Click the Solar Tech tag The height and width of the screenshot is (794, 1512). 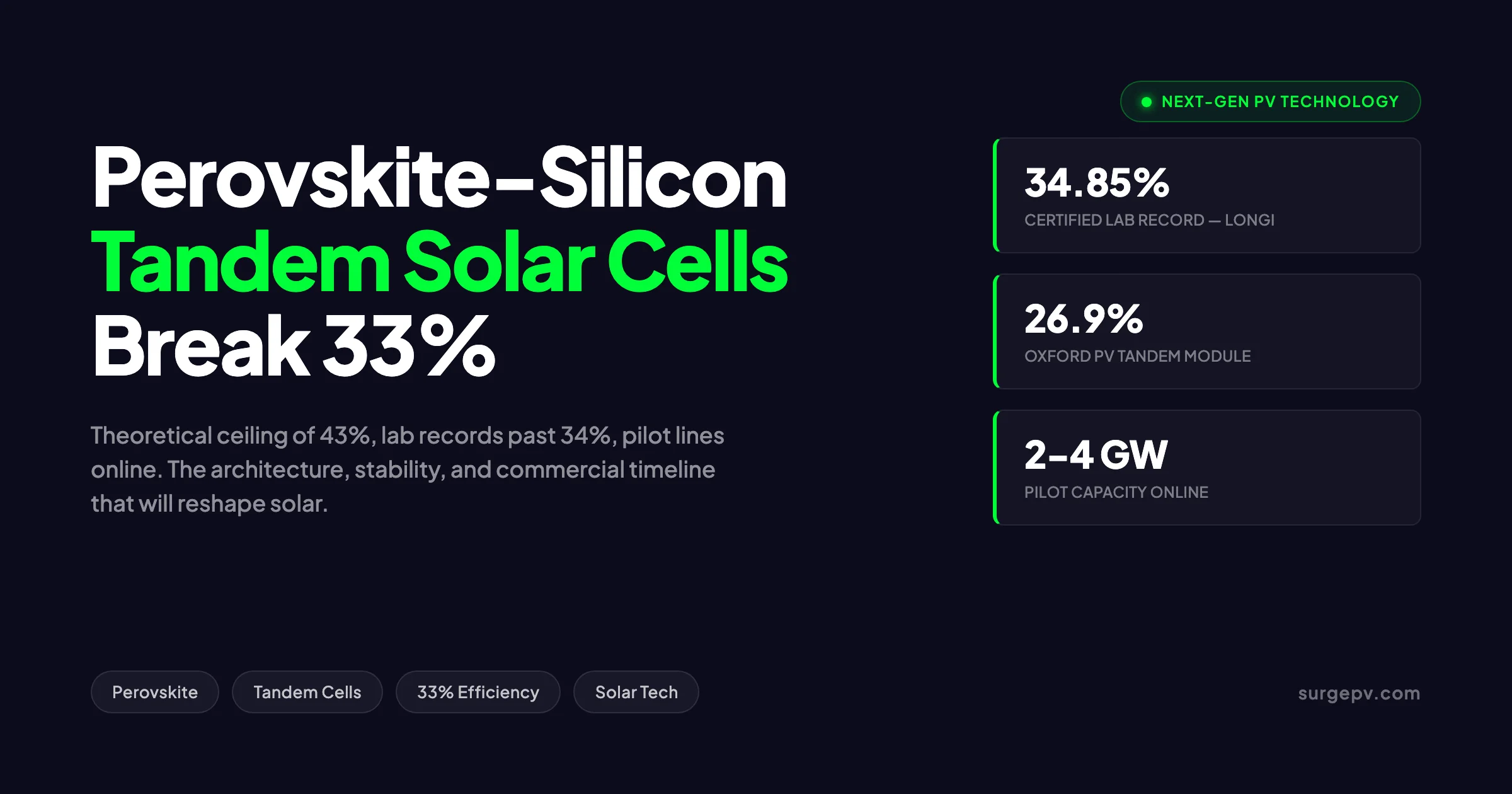(x=636, y=692)
